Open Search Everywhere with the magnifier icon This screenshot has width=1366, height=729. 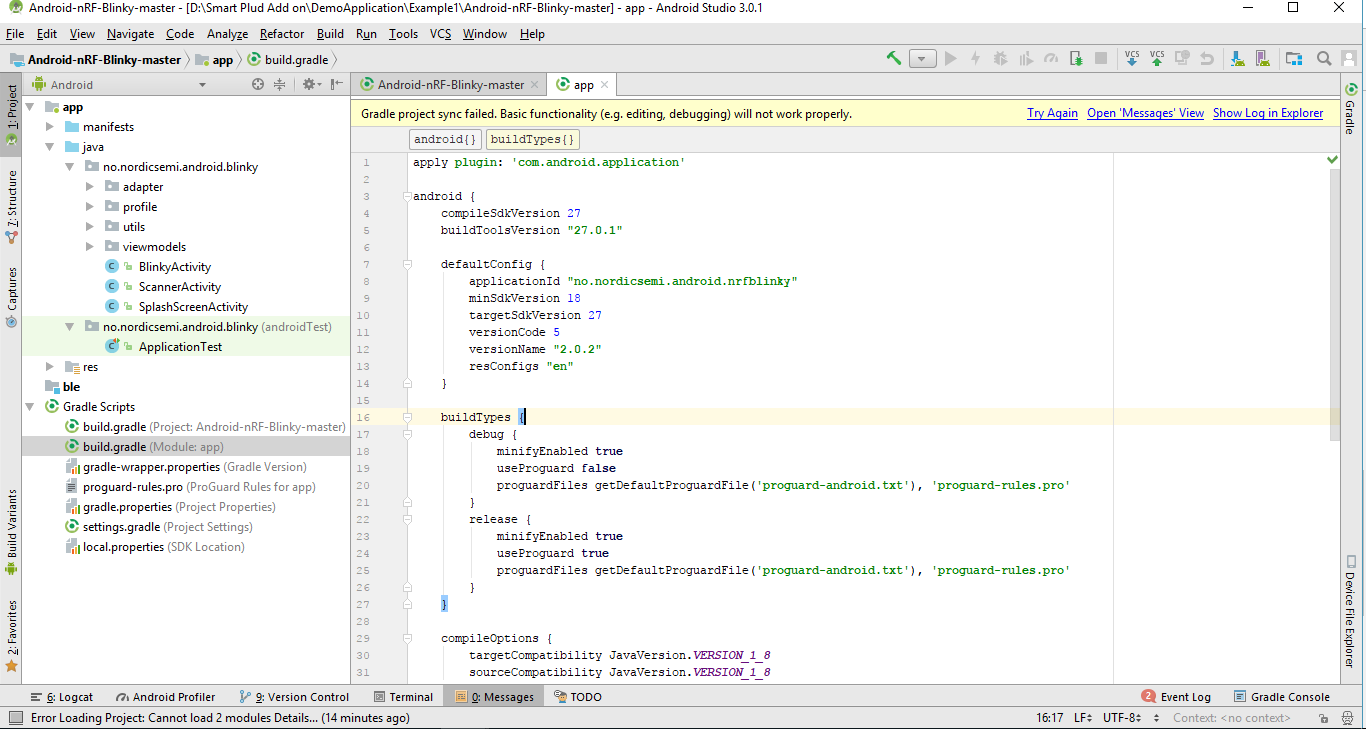(1324, 58)
